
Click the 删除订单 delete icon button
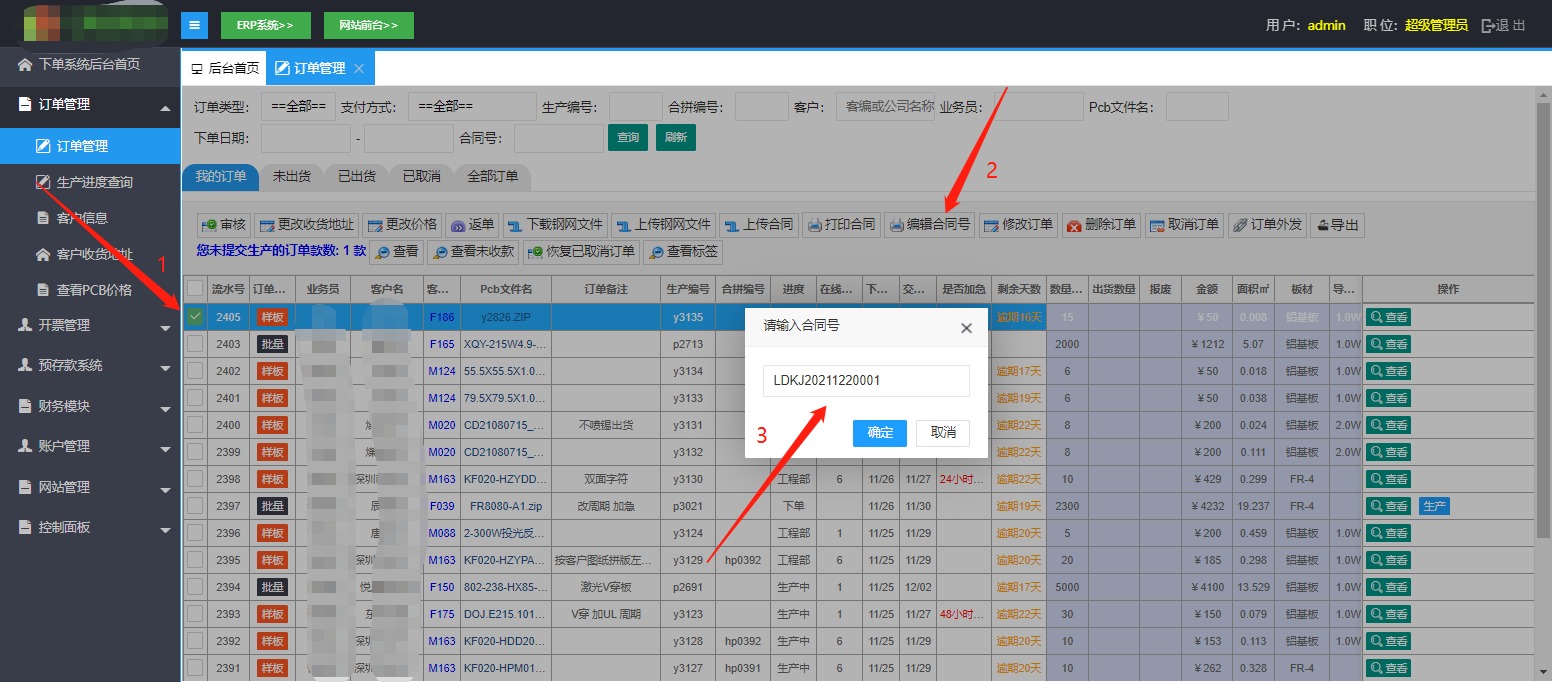(x=1100, y=225)
